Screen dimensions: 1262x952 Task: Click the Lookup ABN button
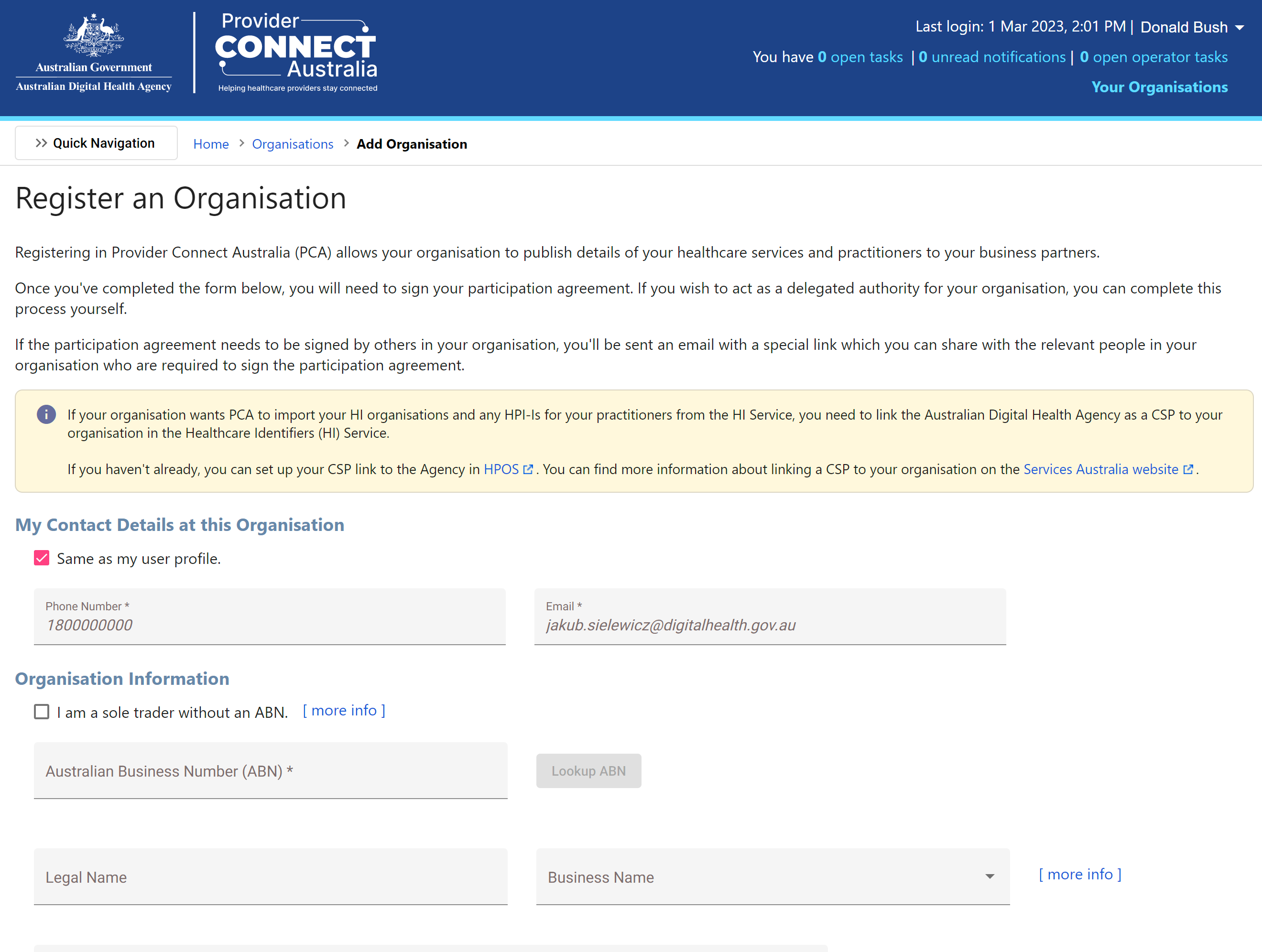(x=588, y=770)
